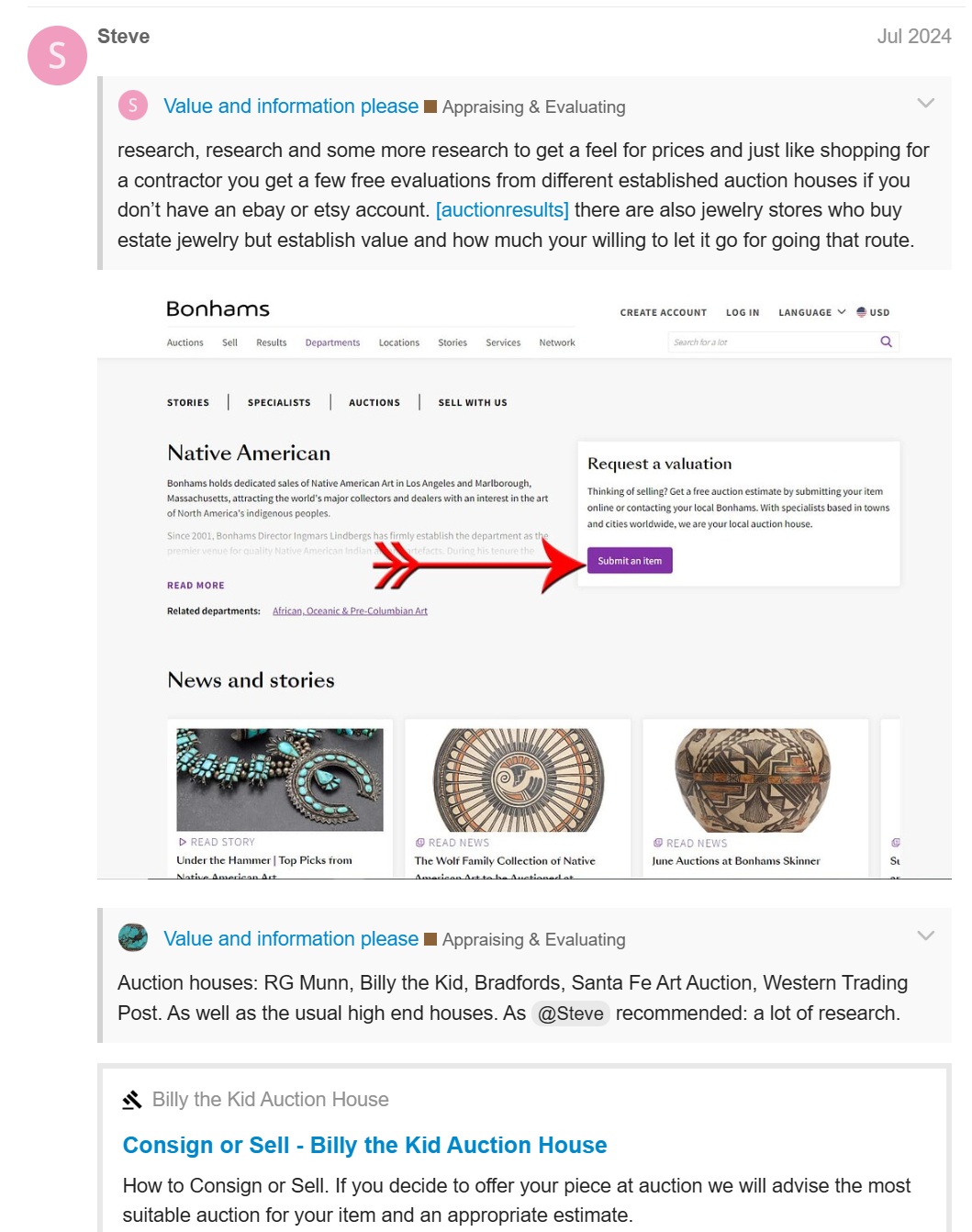Open the turquoise jewelry story thumbnail
This screenshot has height=1232, width=972.
tap(280, 780)
